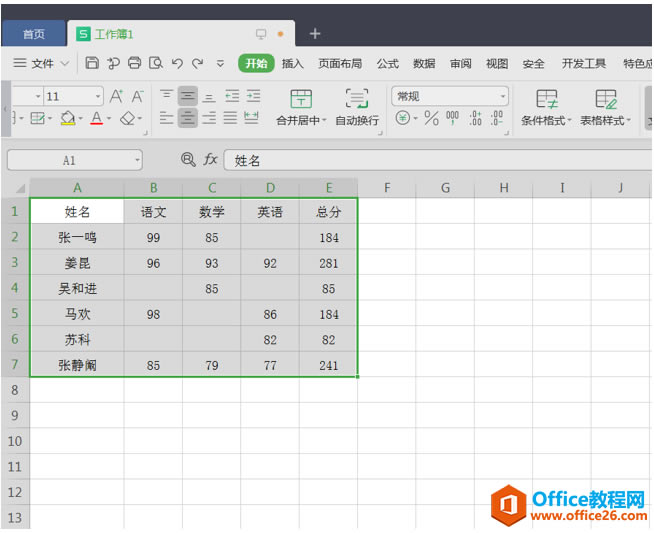
Task: Click the export-to-PDF icon beside Save
Action: click(113, 63)
